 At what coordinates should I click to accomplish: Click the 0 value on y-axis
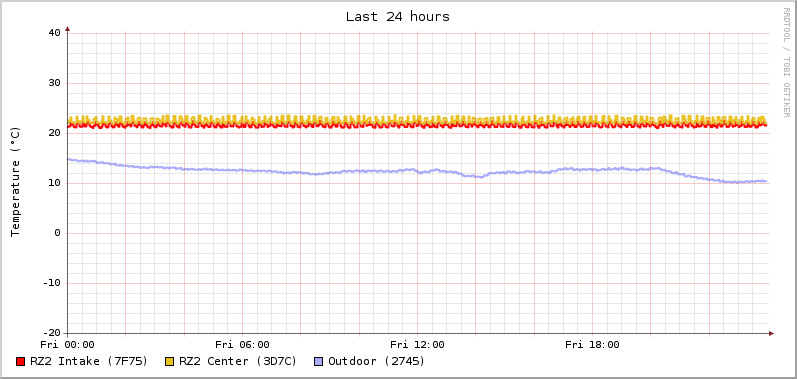pyautogui.click(x=57, y=233)
